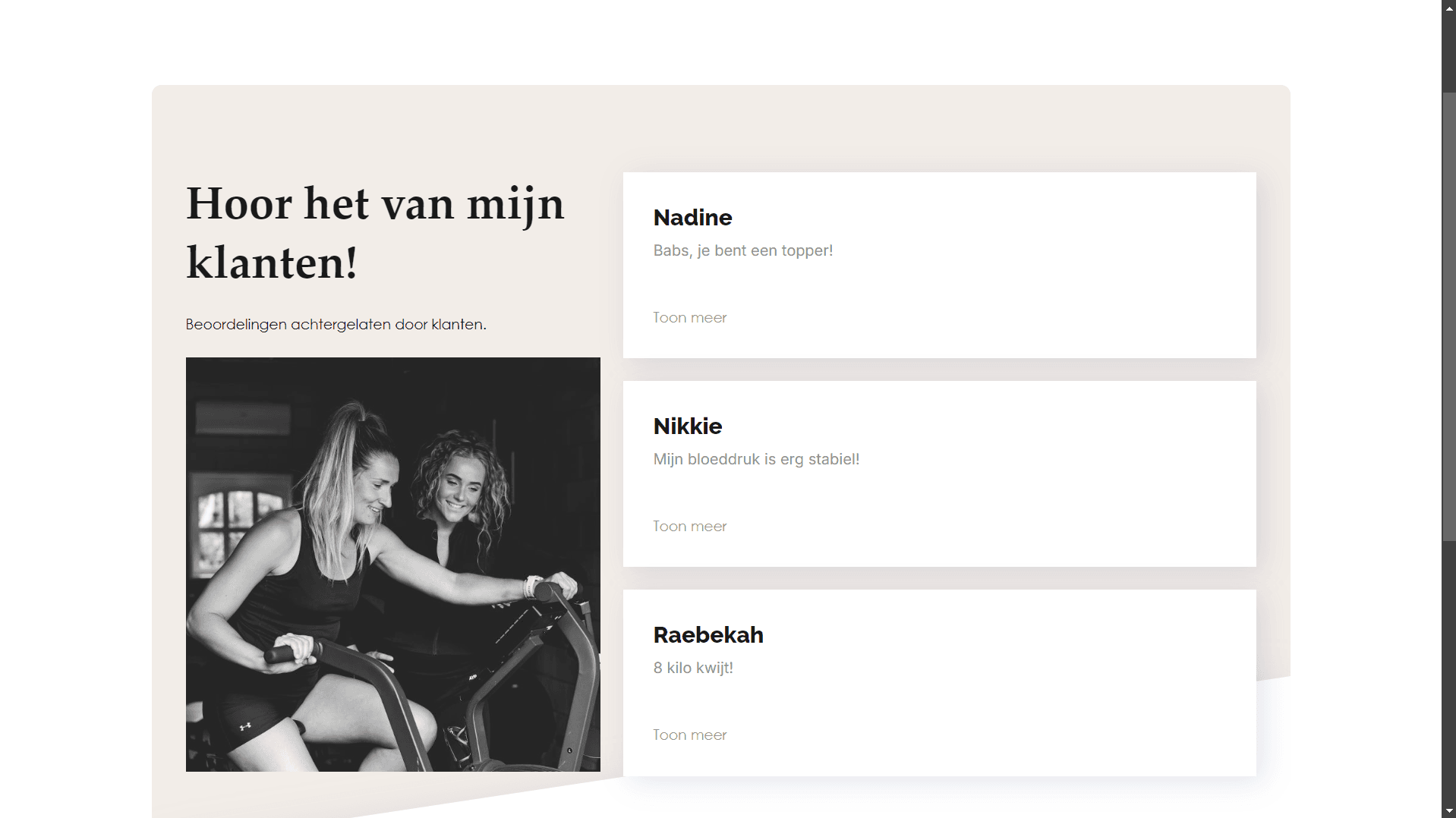Open the black-and-white gym bike photo

tap(392, 564)
